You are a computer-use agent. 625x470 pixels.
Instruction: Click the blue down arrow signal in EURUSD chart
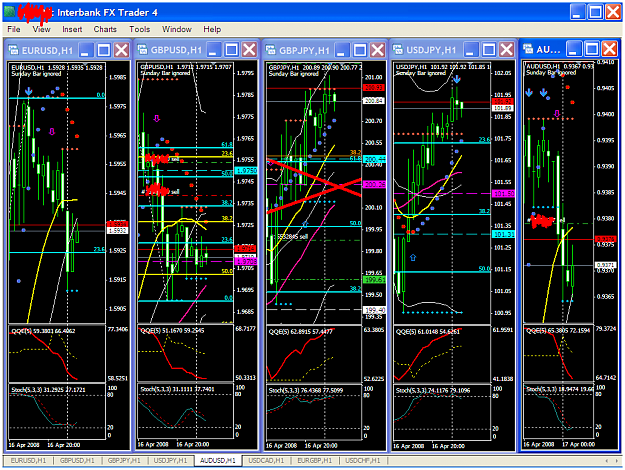(29, 92)
